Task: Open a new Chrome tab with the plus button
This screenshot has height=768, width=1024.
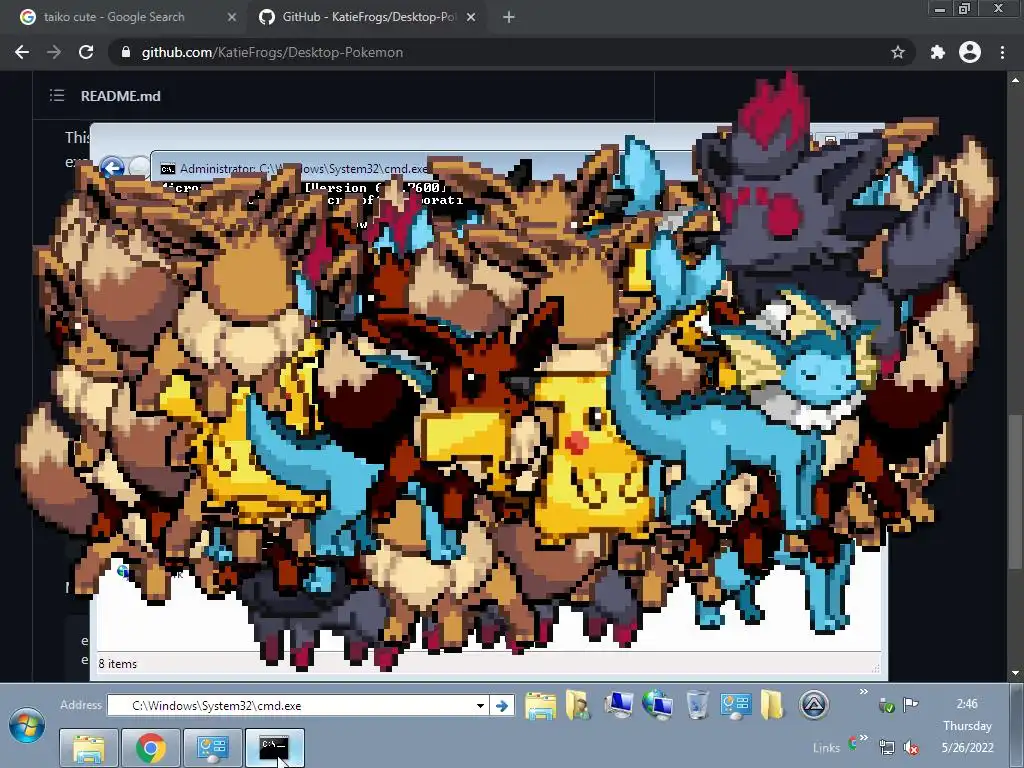Action: click(509, 18)
